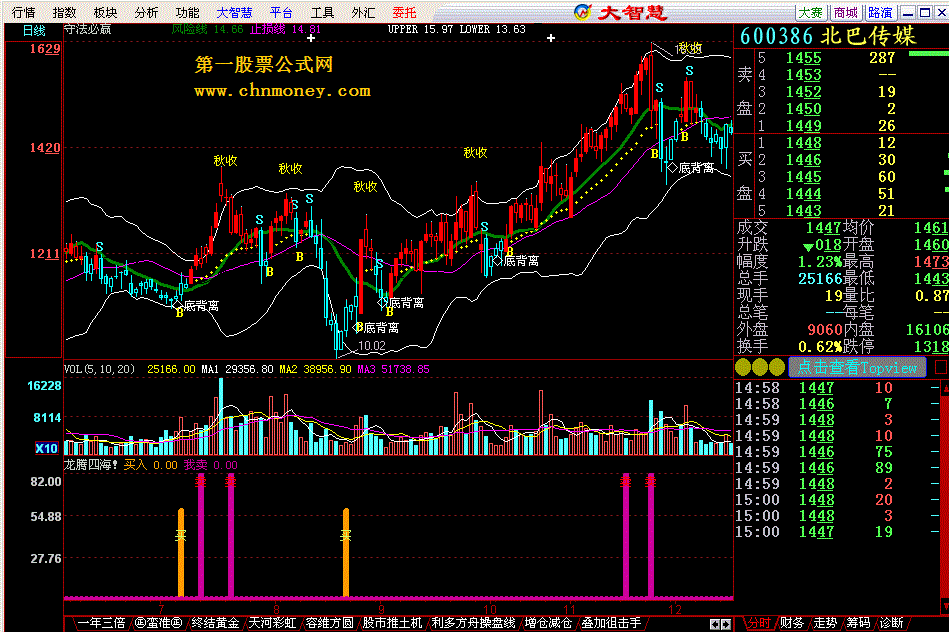Click sell level 5 price 1455
The image size is (949, 632).
(803, 58)
